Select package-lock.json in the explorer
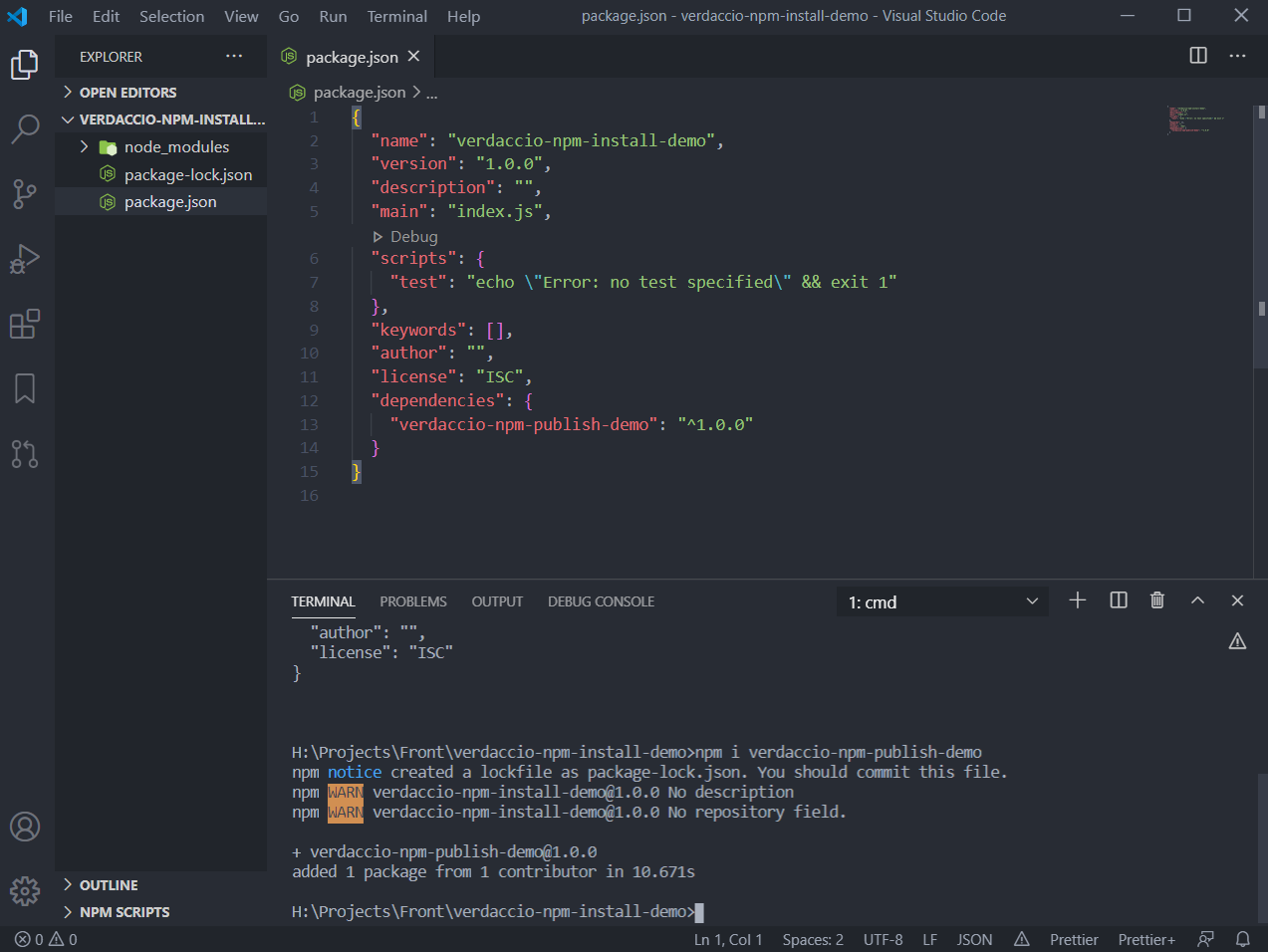The image size is (1268, 952). tap(187, 175)
